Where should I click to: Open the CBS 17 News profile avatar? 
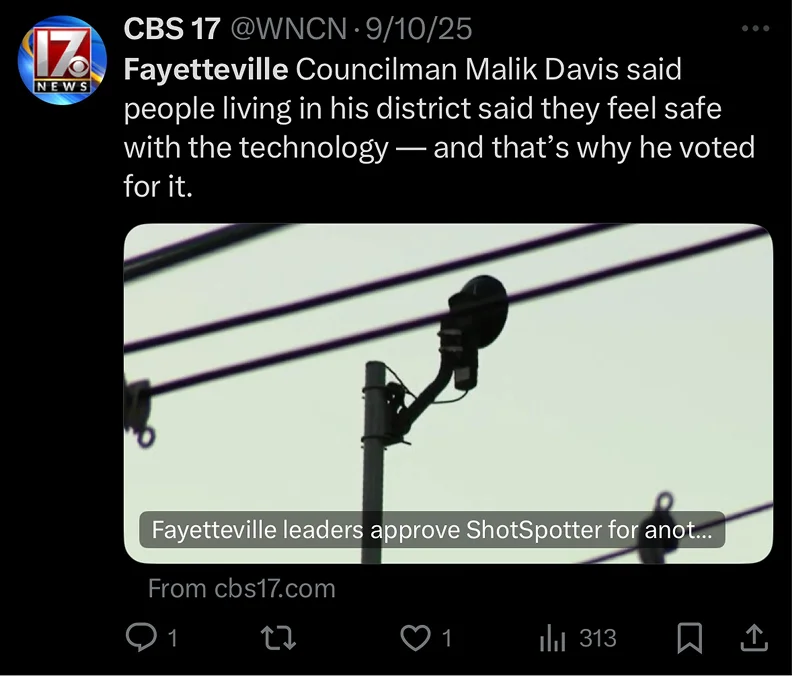pos(62,60)
